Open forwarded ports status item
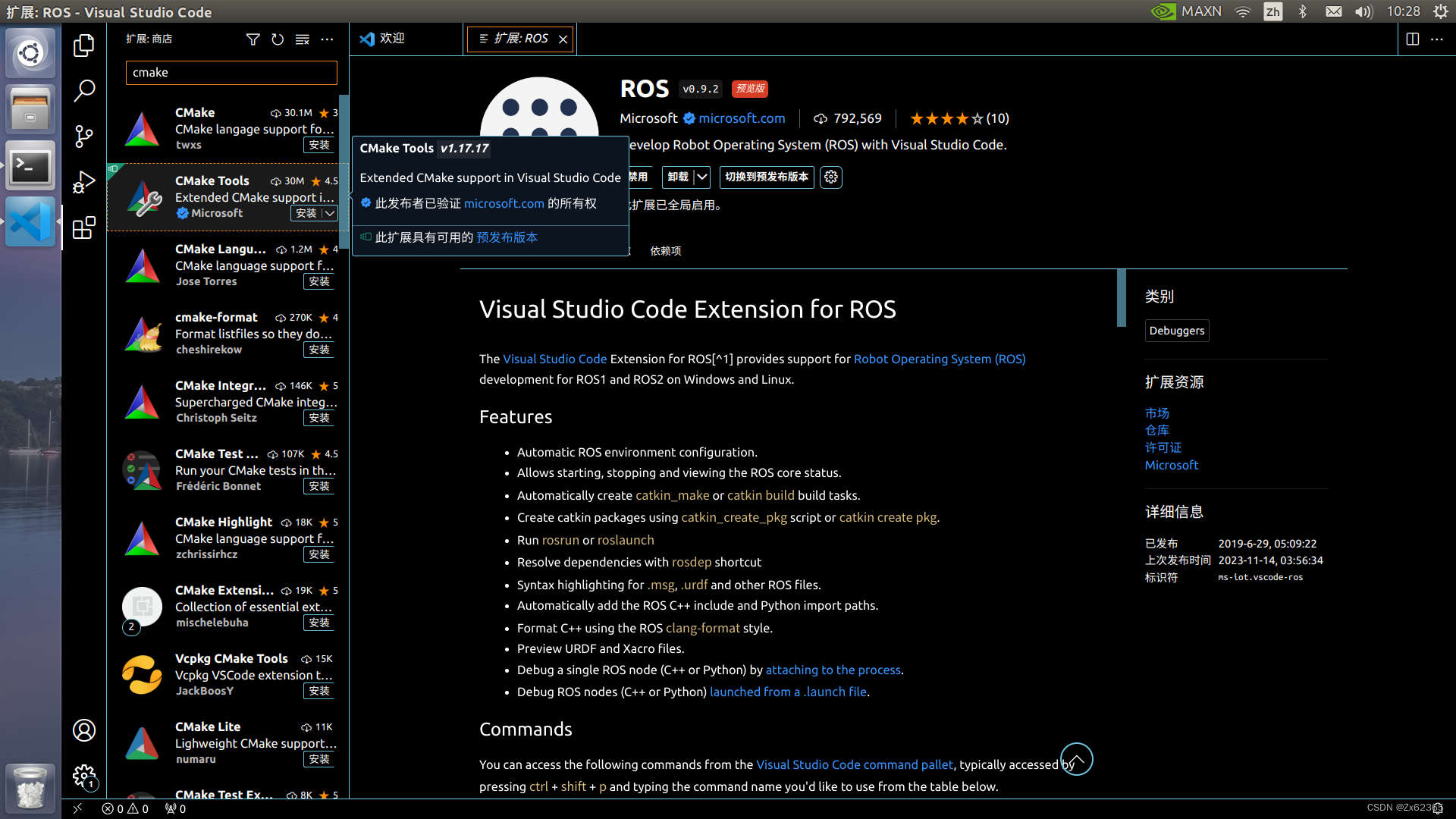The width and height of the screenshot is (1456, 819). point(175,808)
